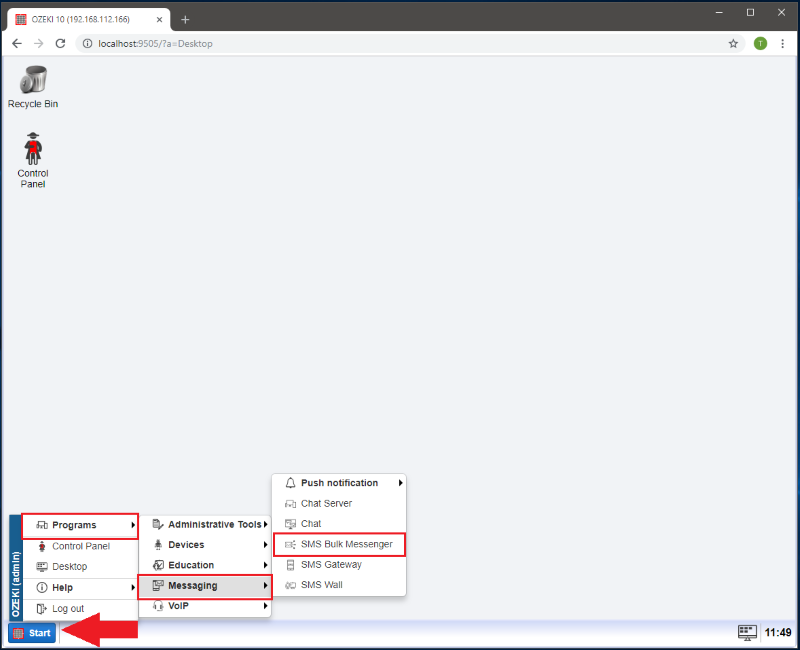800x650 pixels.
Task: Expand the Programs submenu
Action: (x=80, y=525)
